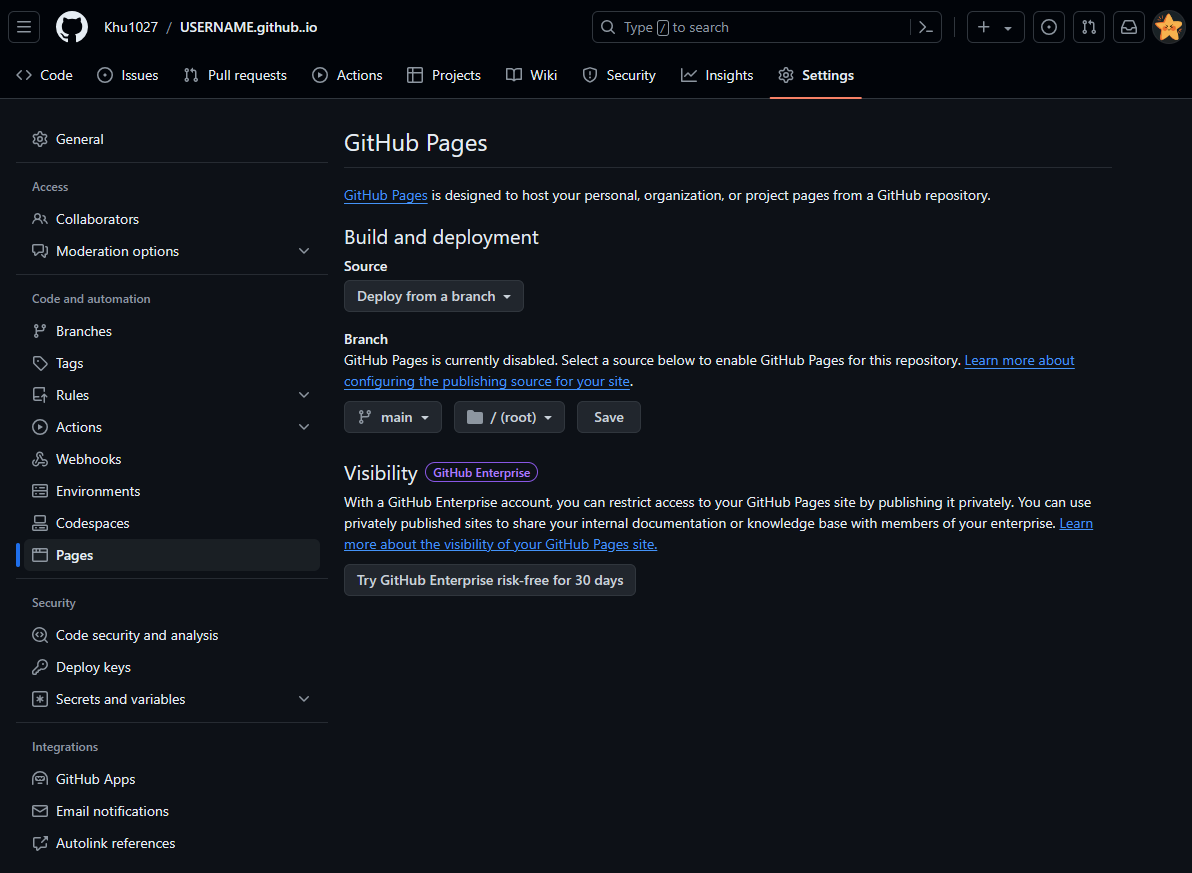Click the Autolink references icon
The image size is (1192, 873).
(40, 843)
